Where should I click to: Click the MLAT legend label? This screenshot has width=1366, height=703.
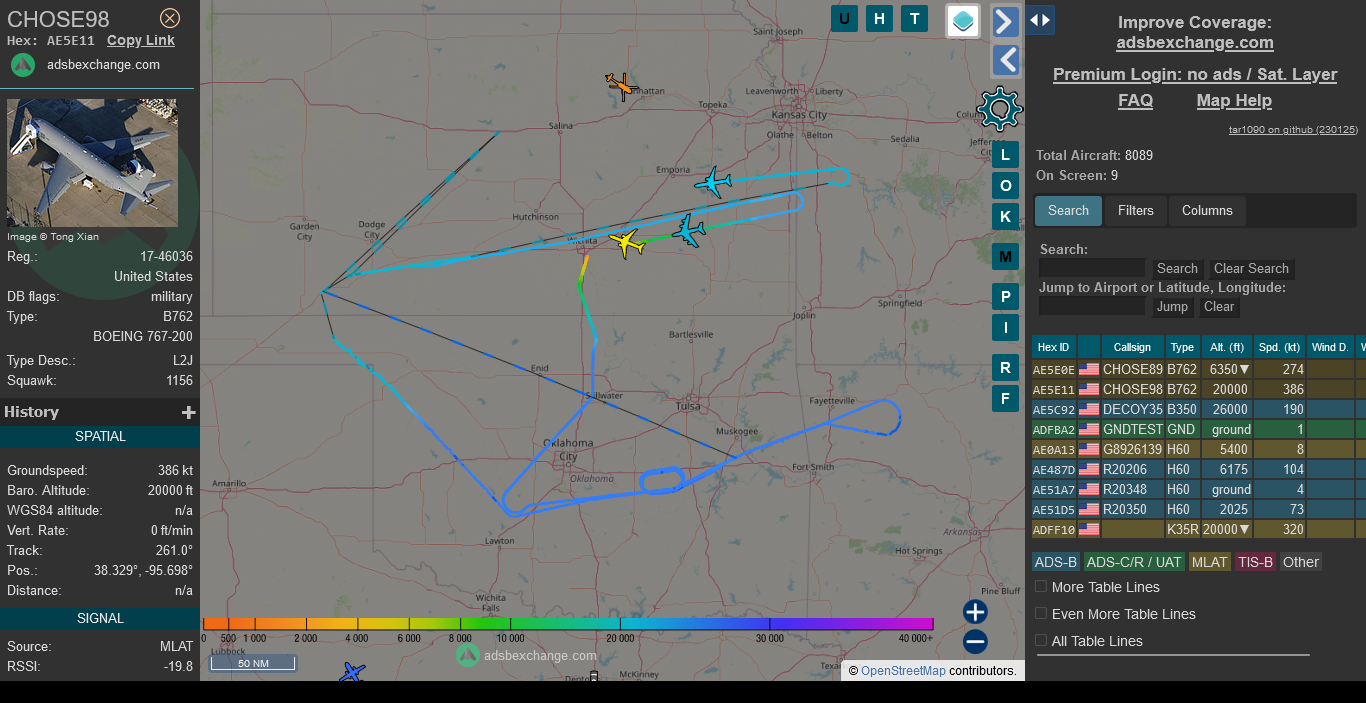tap(1209, 562)
